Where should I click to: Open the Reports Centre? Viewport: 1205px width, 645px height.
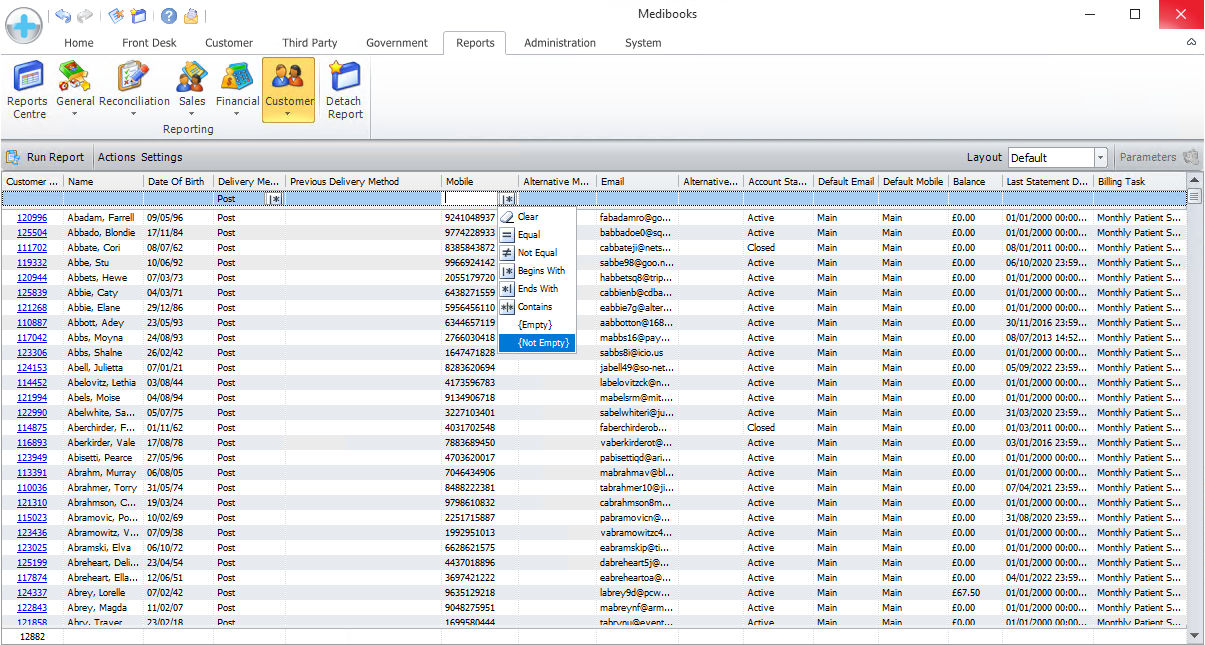pyautogui.click(x=27, y=89)
